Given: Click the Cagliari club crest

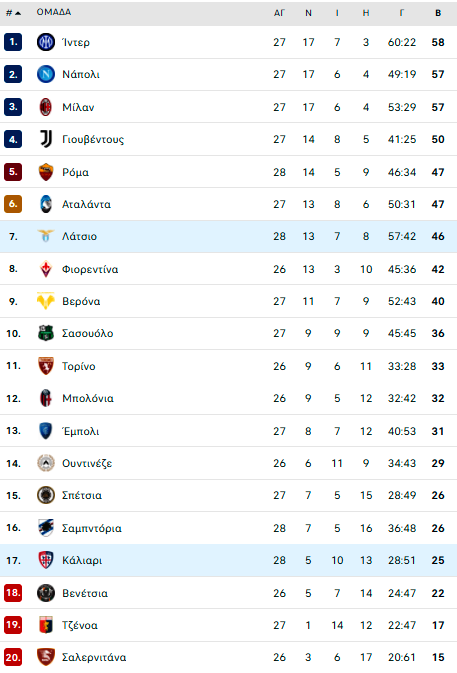Looking at the screenshot, I should point(45,560).
